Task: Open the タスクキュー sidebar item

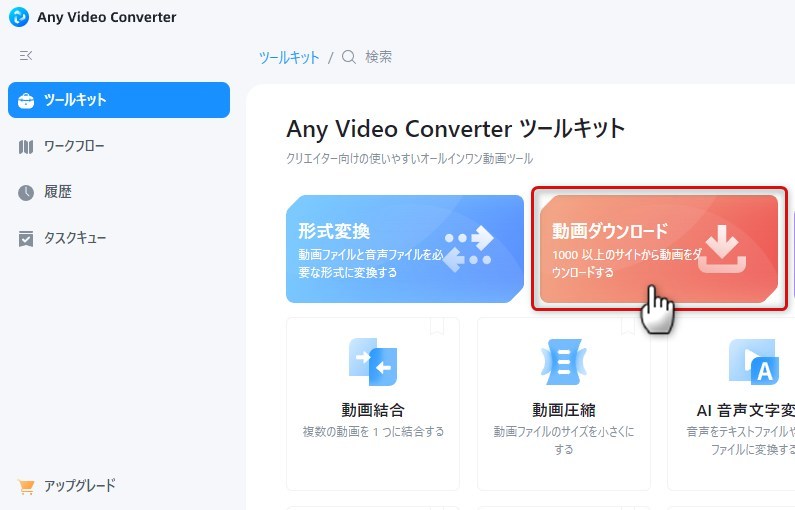Action: click(119, 238)
